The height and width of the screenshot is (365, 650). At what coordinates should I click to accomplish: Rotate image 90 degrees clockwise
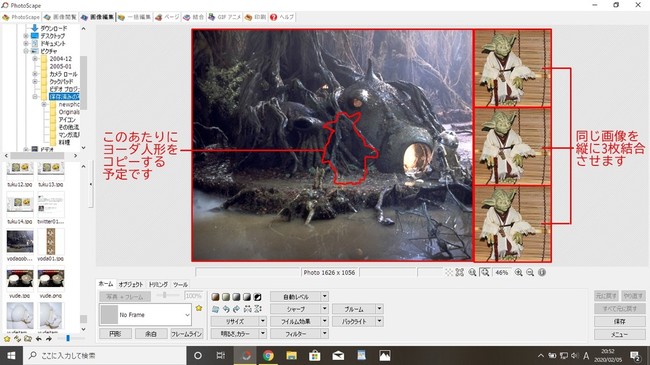click(x=236, y=309)
